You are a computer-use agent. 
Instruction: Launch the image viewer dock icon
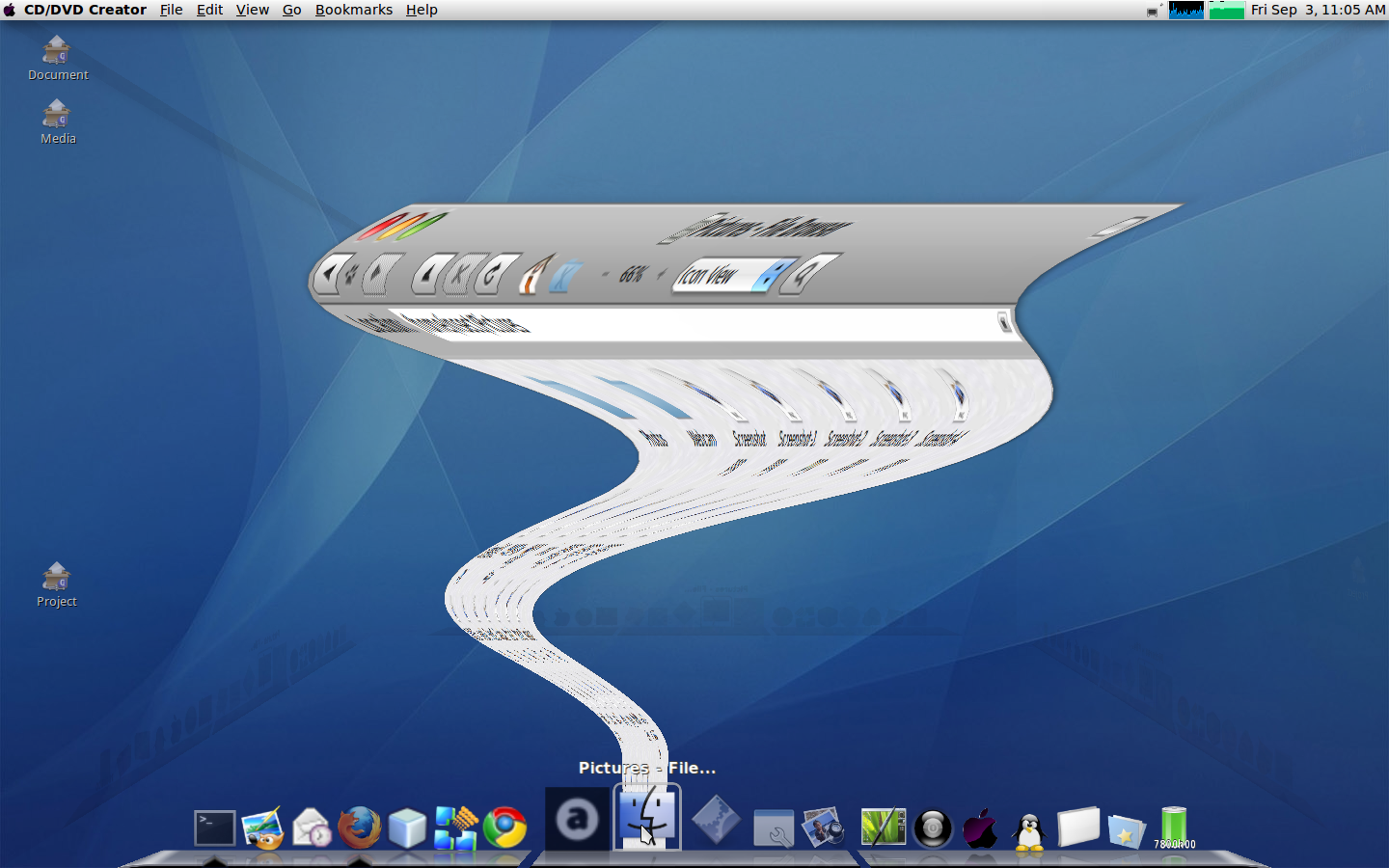pyautogui.click(x=262, y=827)
